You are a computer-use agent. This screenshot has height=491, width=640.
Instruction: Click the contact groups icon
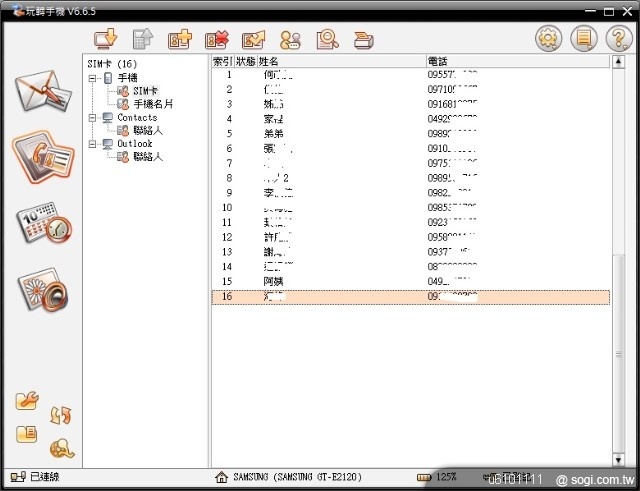290,40
